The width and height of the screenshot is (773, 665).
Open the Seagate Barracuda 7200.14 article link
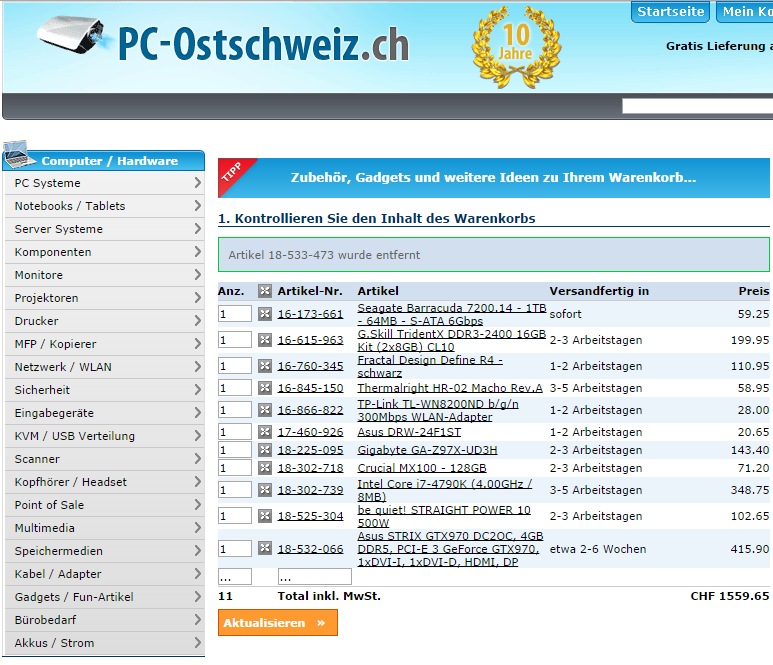point(452,314)
